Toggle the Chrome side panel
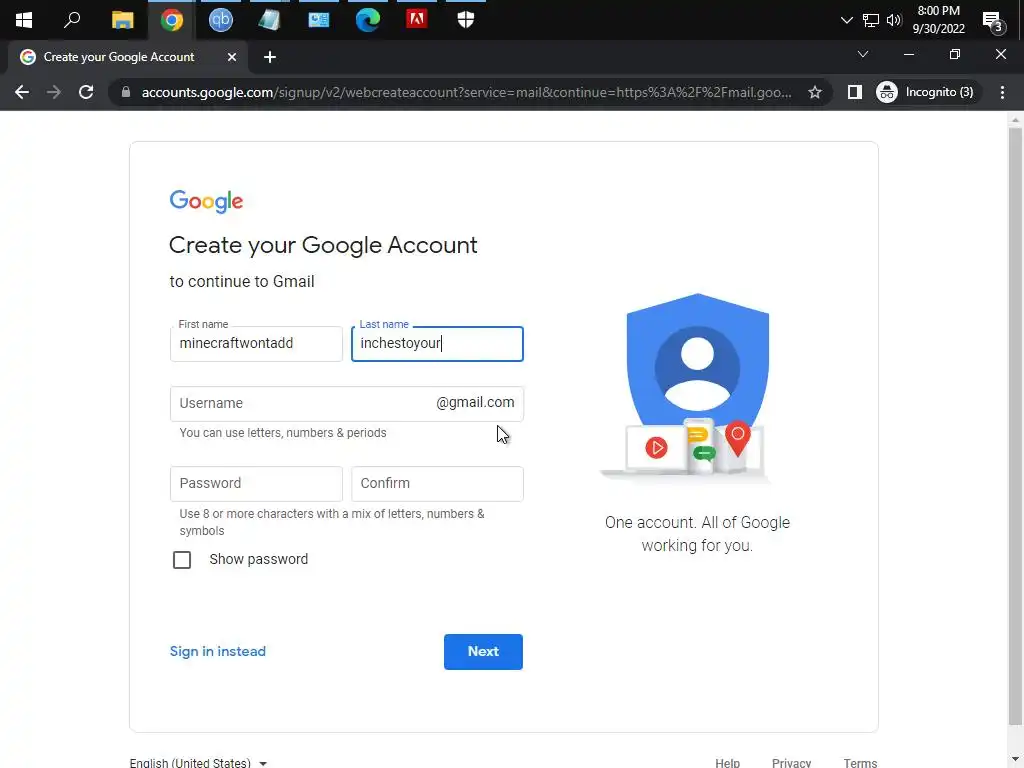Viewport: 1024px width, 768px height. click(x=854, y=92)
